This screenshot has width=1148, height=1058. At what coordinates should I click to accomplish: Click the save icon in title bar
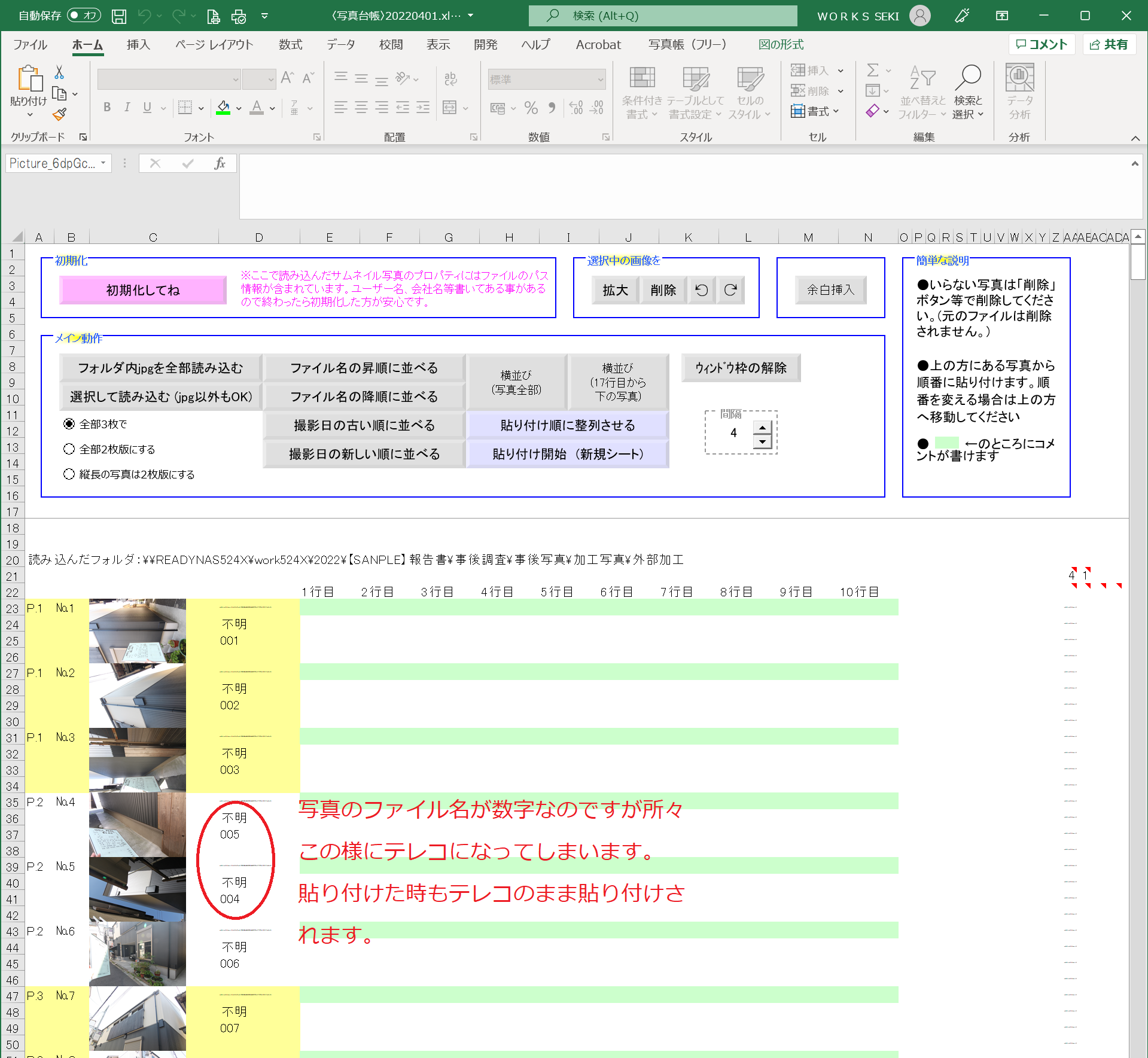[119, 16]
